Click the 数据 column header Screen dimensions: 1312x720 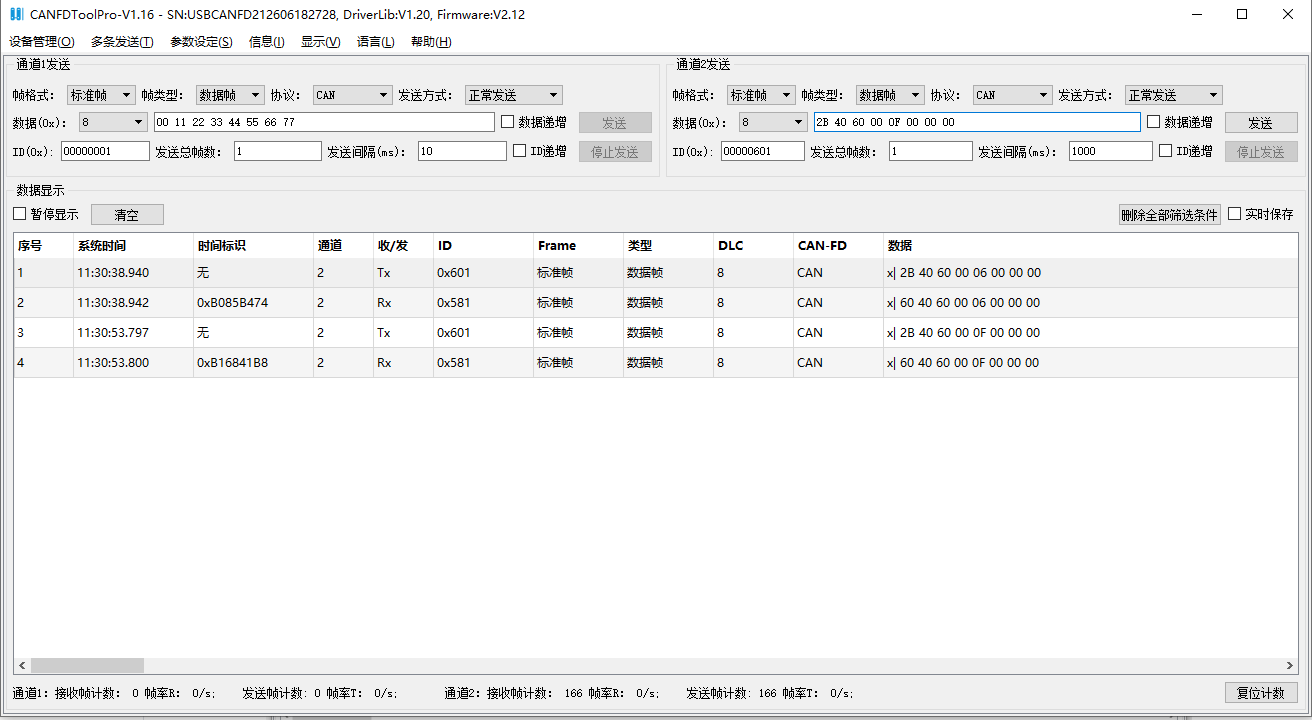coord(1091,245)
